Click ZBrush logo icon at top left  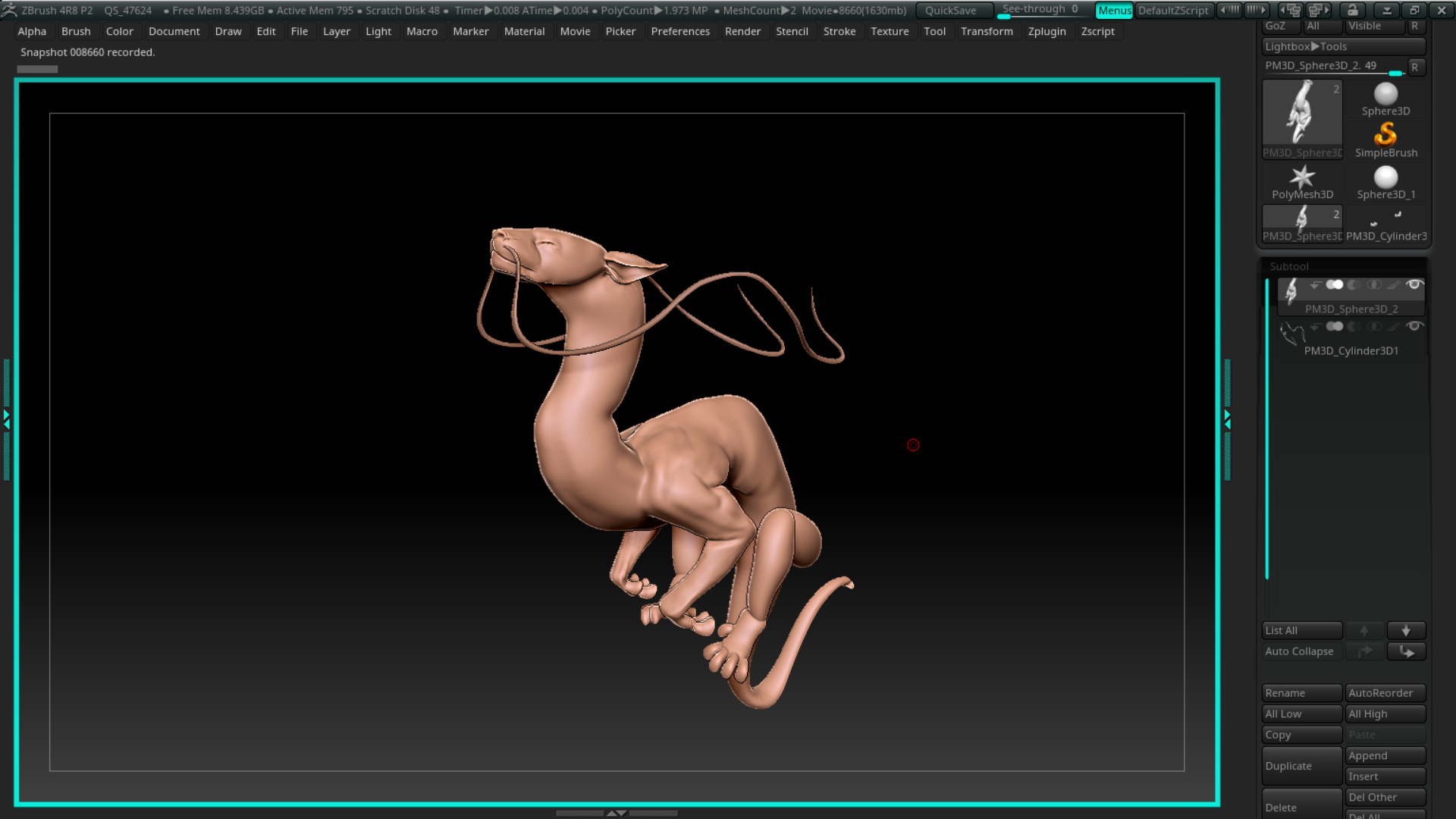point(9,10)
